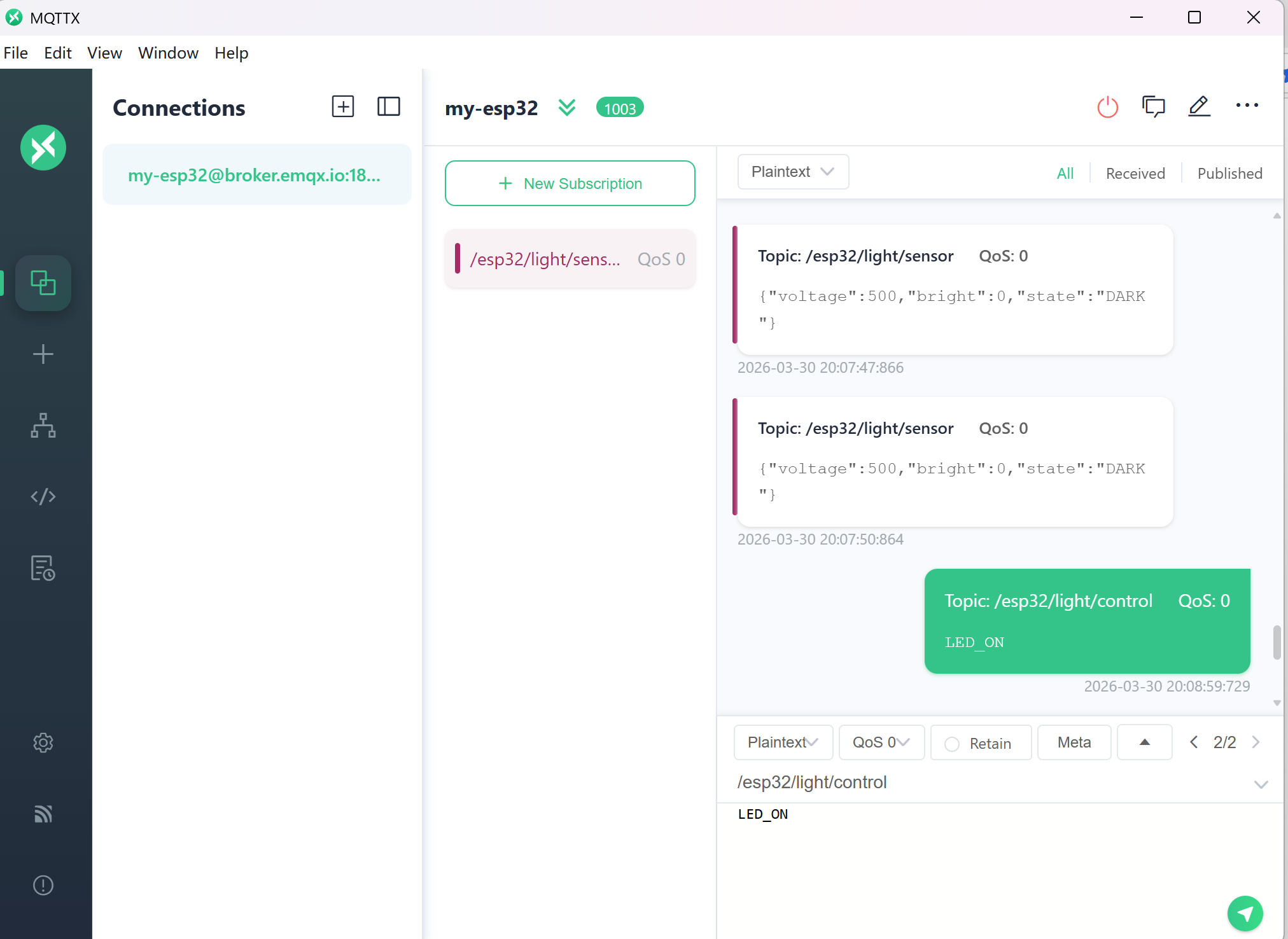Click the 2/2 history counter

pyautogui.click(x=1225, y=742)
